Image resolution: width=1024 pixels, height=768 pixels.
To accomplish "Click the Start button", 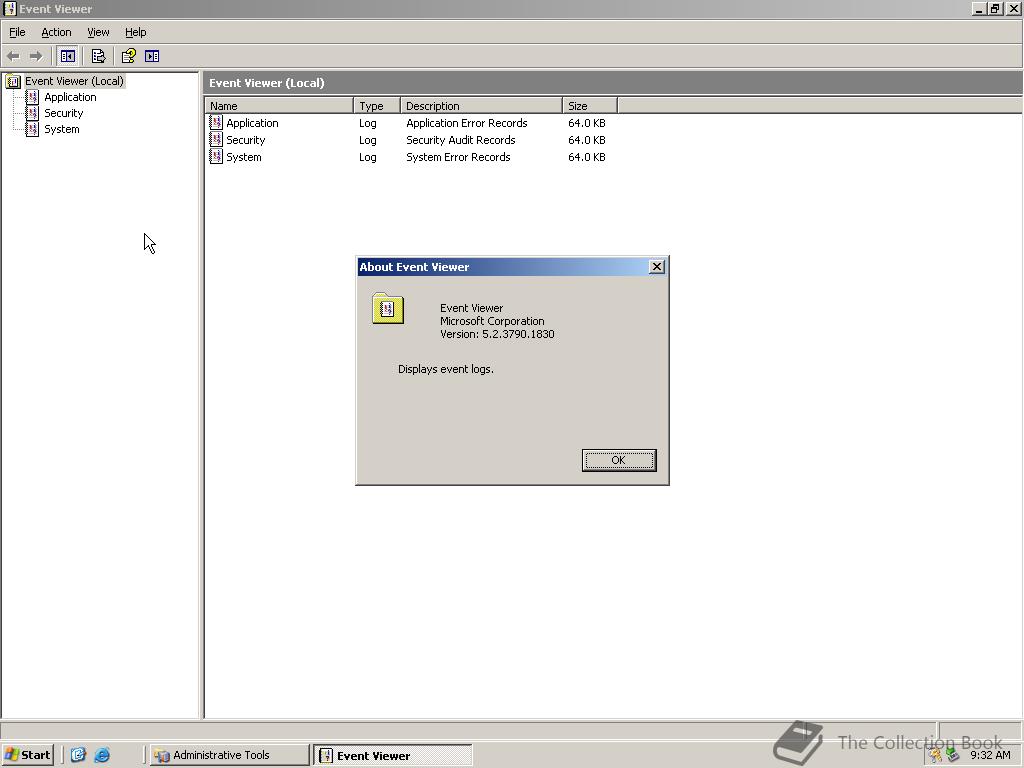I will [x=27, y=755].
